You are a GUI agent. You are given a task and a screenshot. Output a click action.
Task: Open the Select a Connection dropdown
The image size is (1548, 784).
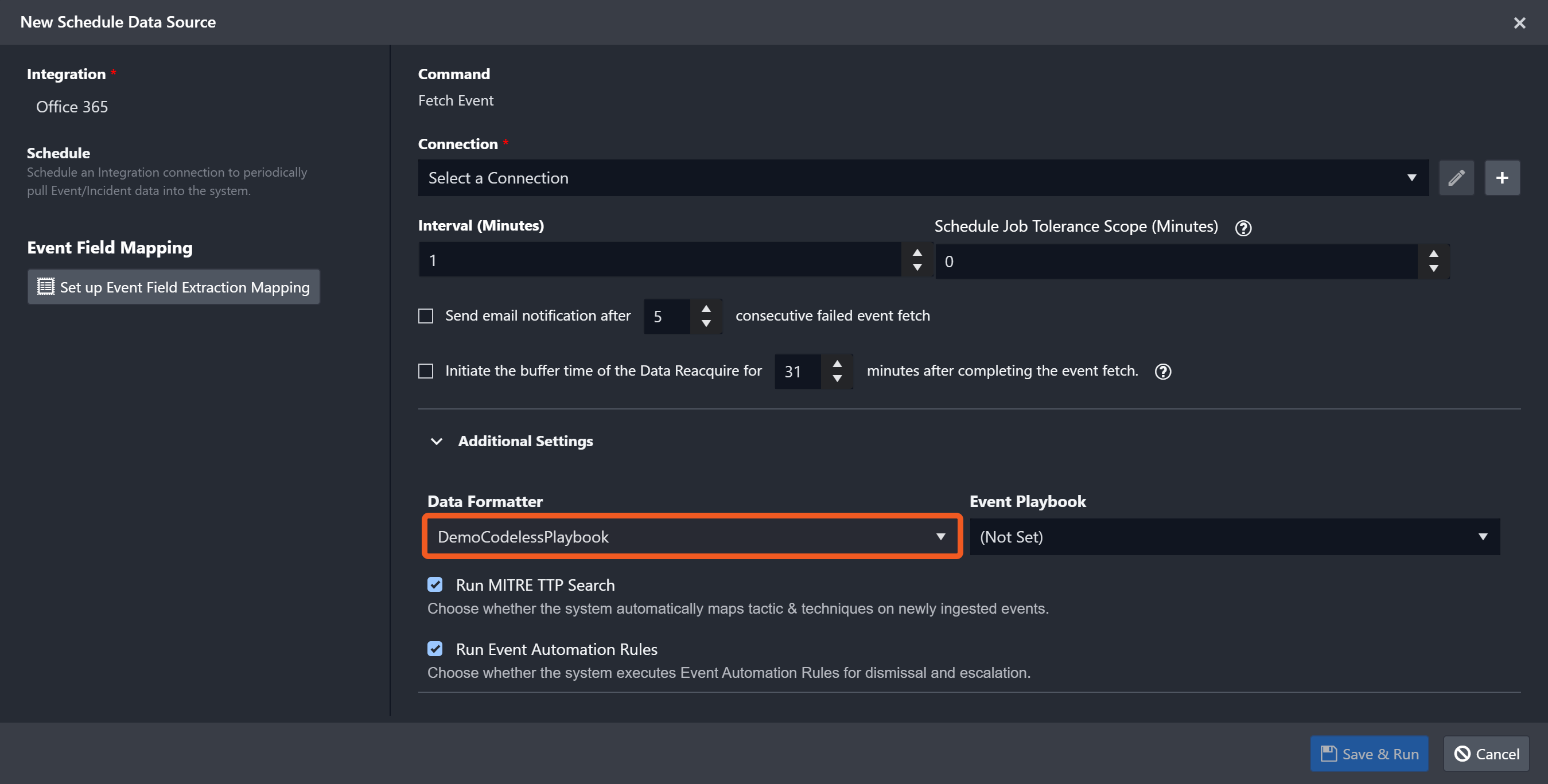[x=923, y=178]
